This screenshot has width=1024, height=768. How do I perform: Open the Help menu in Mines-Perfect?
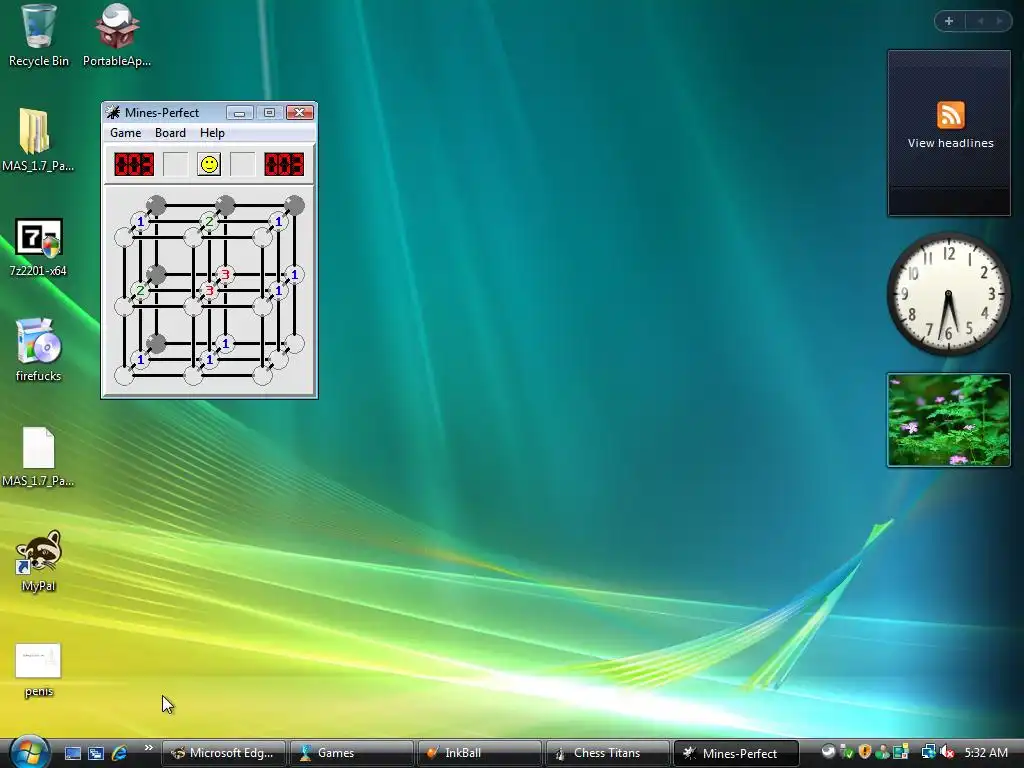212,133
